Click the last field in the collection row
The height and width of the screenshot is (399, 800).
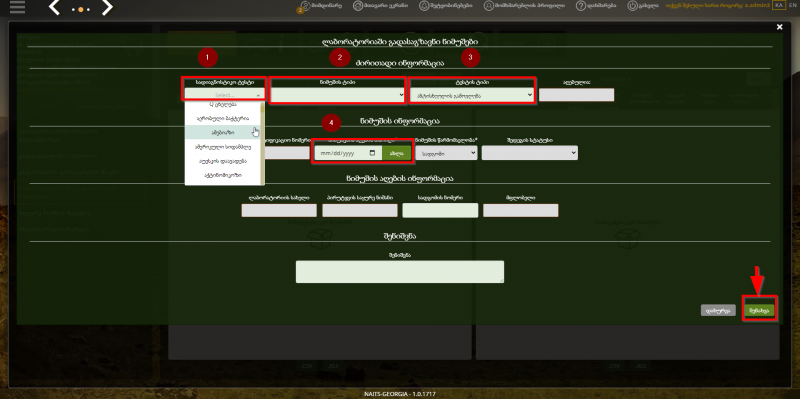coord(521,210)
